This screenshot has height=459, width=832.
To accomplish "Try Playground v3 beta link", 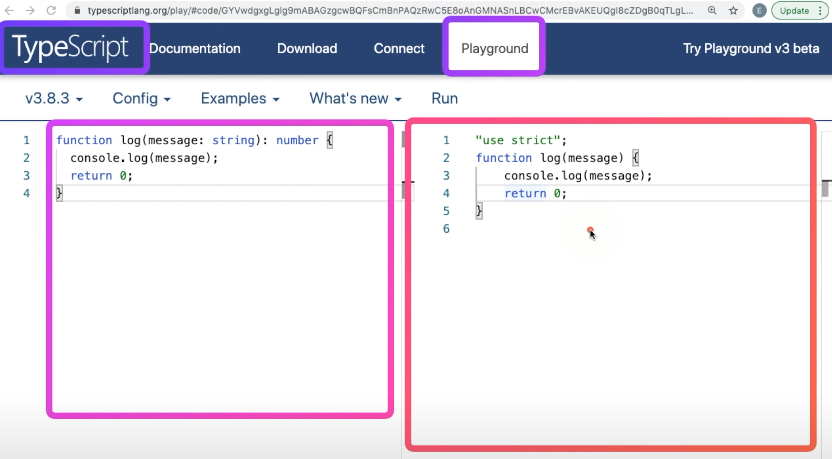I will pyautogui.click(x=751, y=48).
